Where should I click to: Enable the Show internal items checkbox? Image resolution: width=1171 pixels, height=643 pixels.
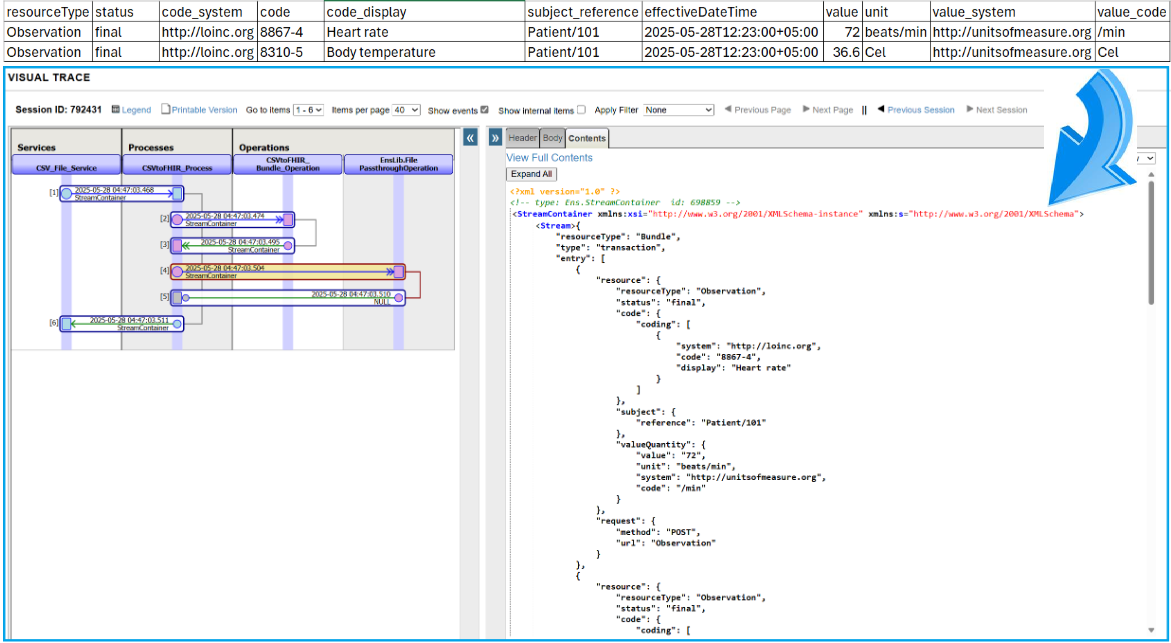pyautogui.click(x=581, y=110)
